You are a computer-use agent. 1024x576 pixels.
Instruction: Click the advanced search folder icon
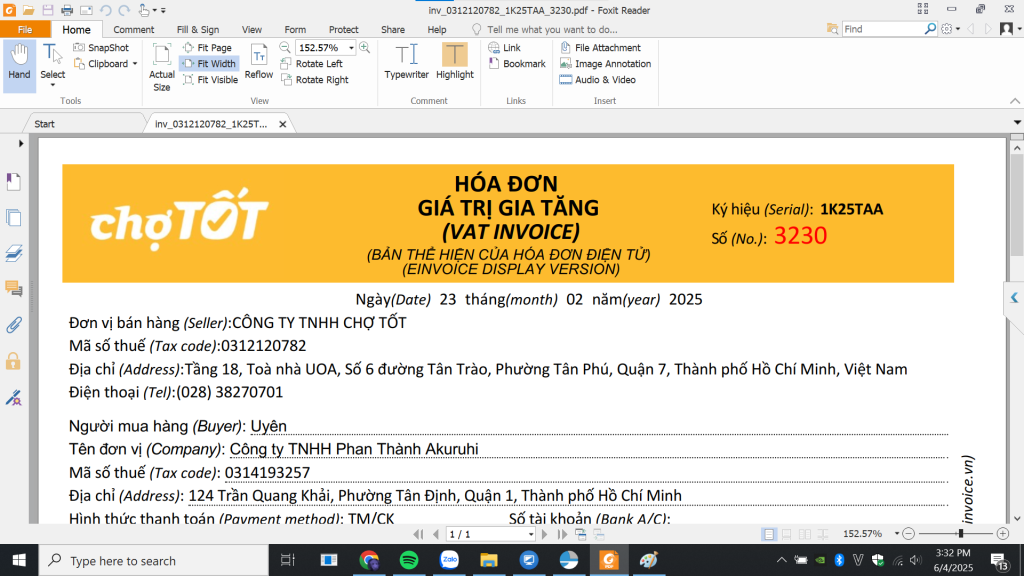point(833,29)
